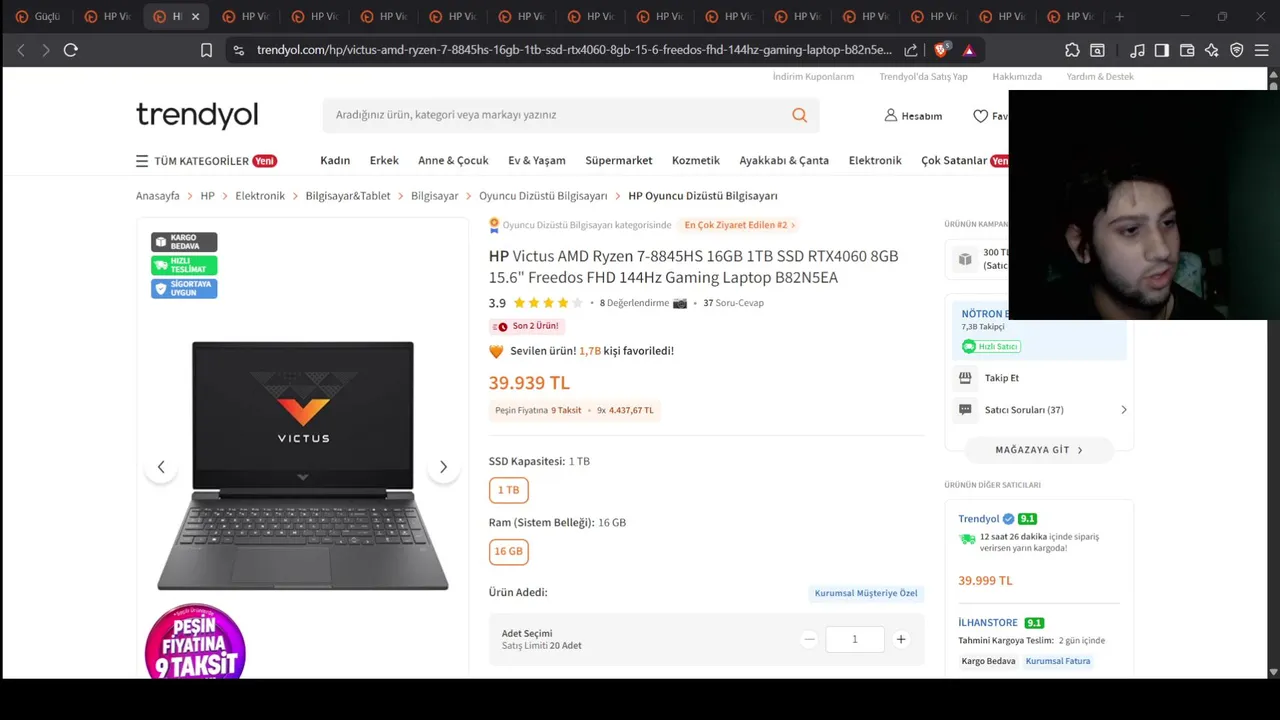Open the extensions puzzle icon

point(1072,50)
